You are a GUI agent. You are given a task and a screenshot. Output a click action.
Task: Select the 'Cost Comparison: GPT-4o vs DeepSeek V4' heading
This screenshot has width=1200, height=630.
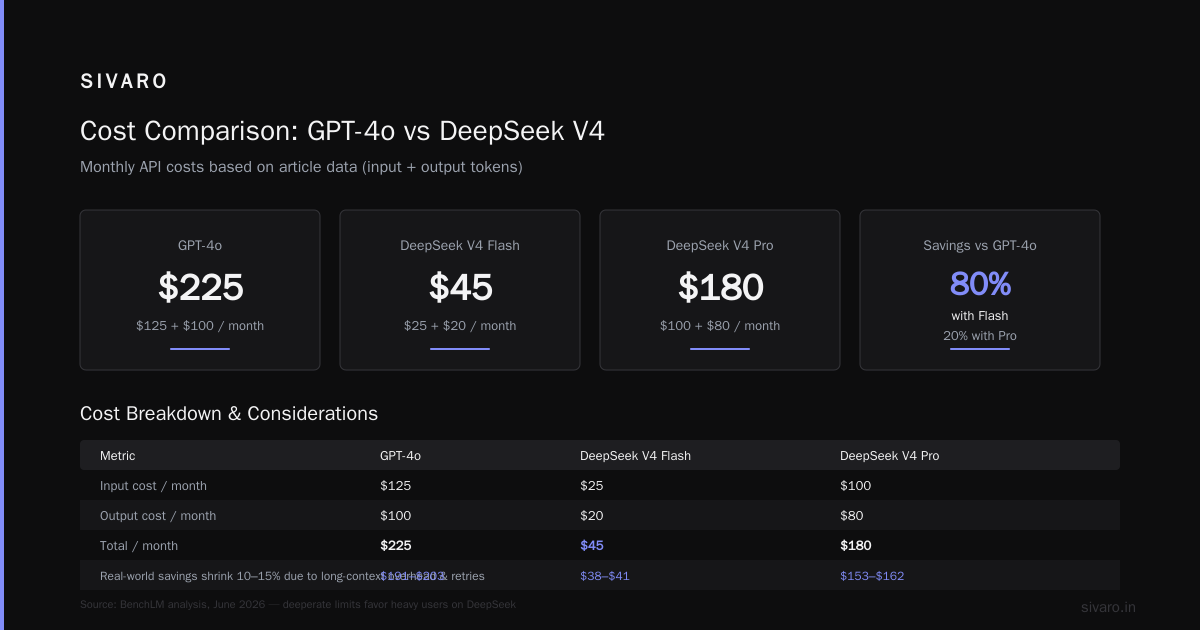pyautogui.click(x=342, y=131)
